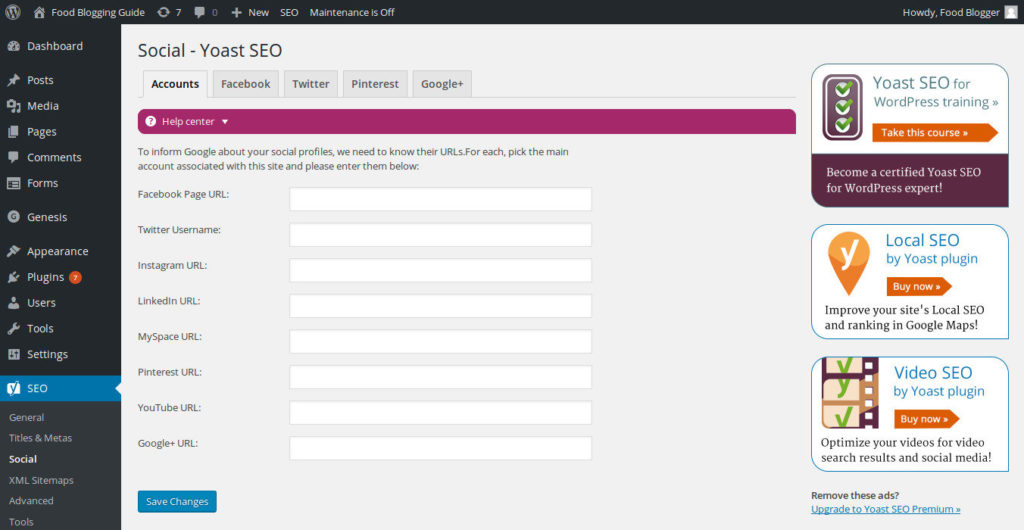Click the plus icon next to New
The width and height of the screenshot is (1024, 530).
(236, 12)
